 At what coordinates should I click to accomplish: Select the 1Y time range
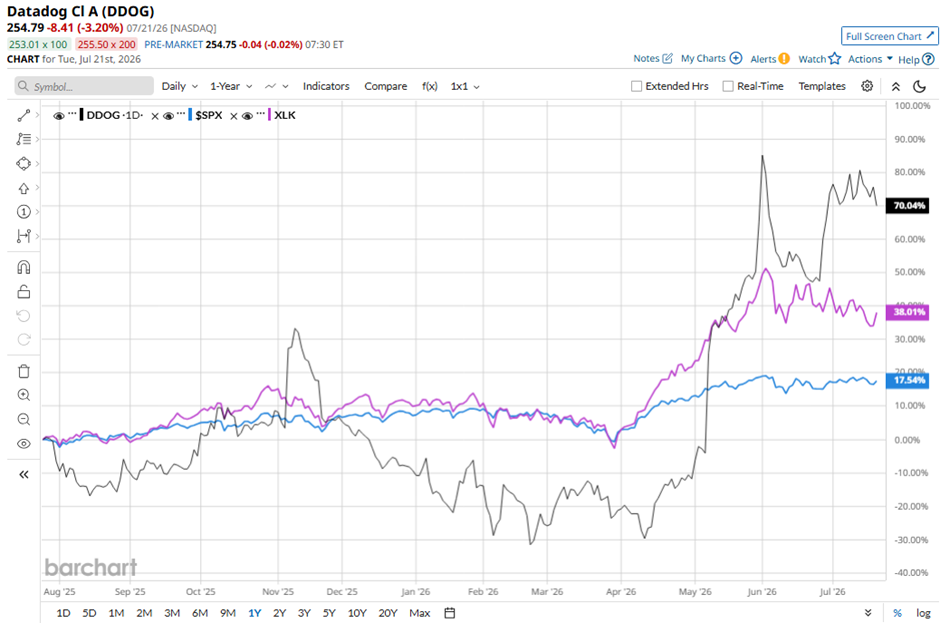(x=255, y=613)
